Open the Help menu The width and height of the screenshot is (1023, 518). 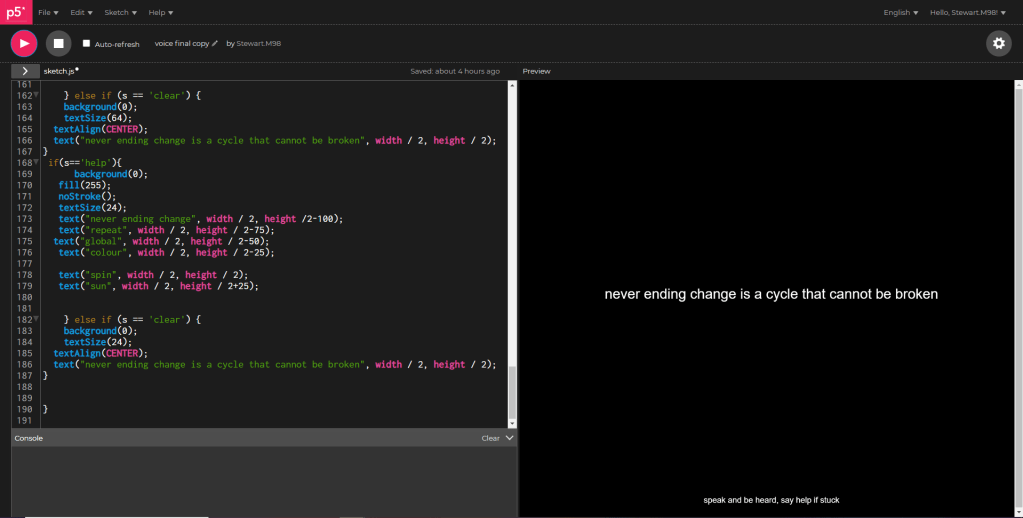[160, 12]
